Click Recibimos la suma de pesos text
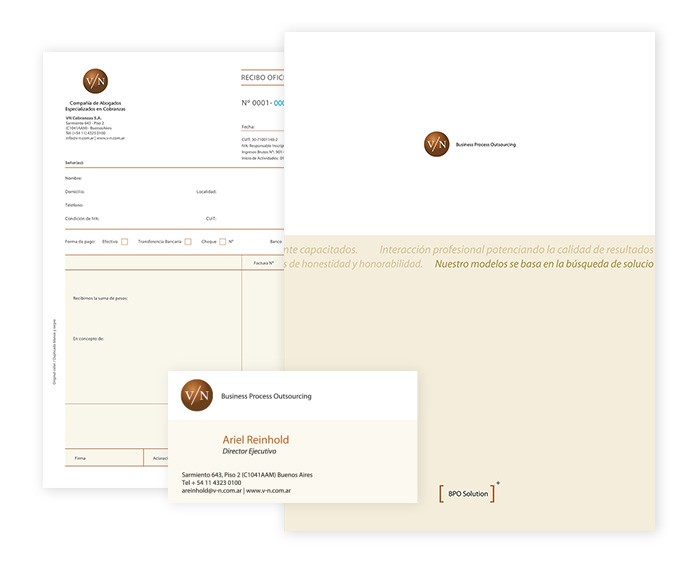The height and width of the screenshot is (563, 696). [100, 298]
